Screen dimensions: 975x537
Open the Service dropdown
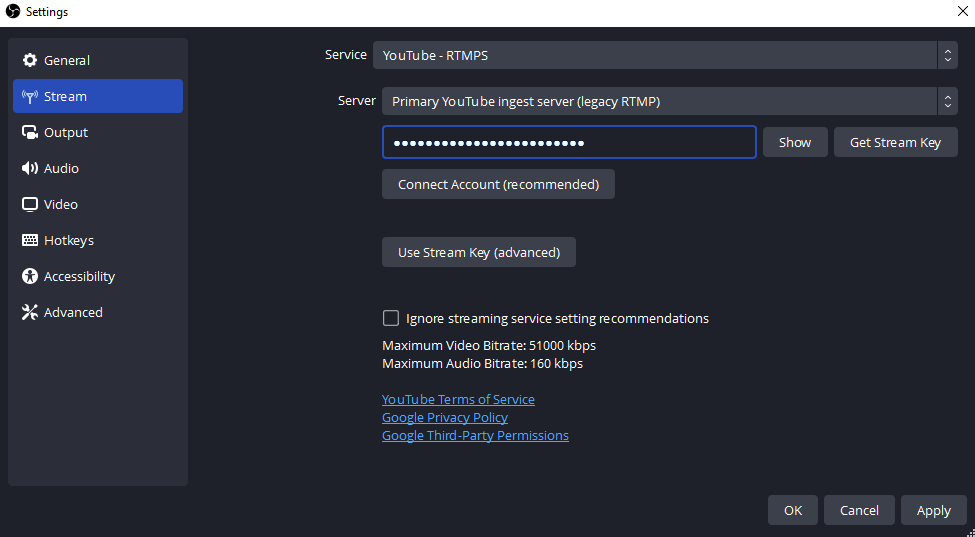pos(665,55)
